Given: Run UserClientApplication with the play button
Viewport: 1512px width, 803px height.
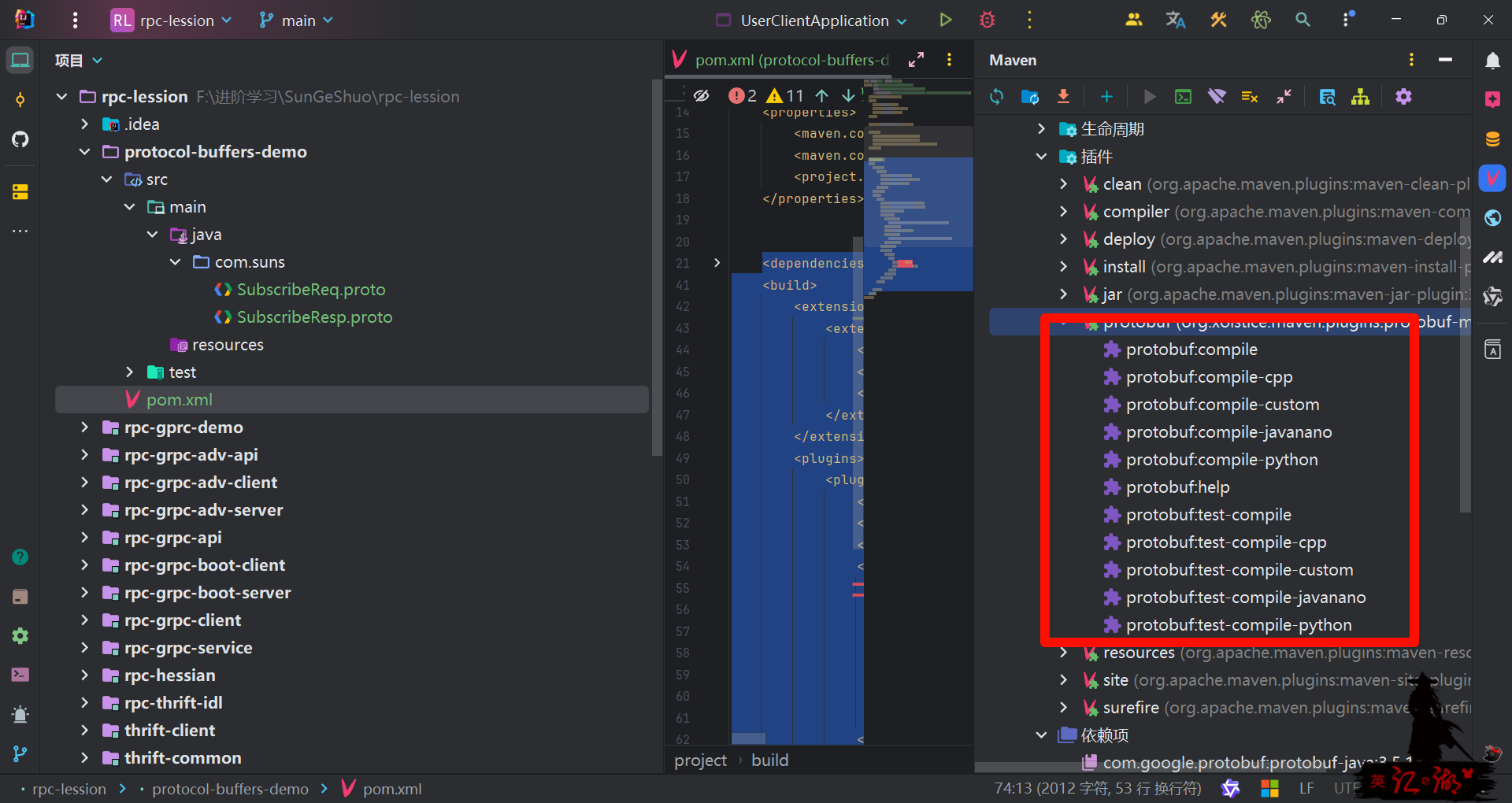Looking at the screenshot, I should pos(946,20).
